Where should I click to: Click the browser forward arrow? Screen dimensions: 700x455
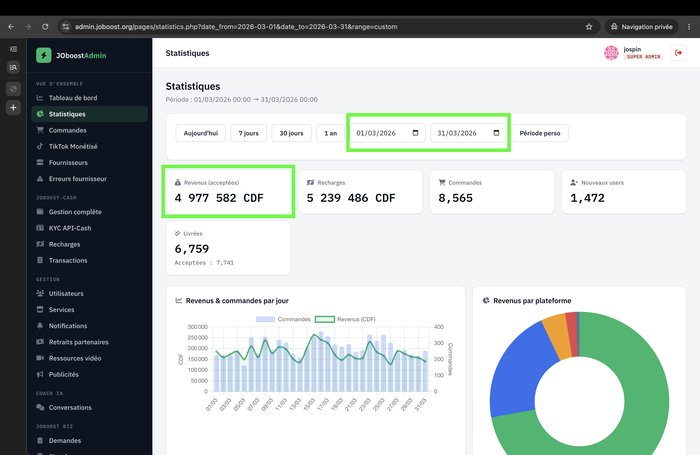point(28,27)
